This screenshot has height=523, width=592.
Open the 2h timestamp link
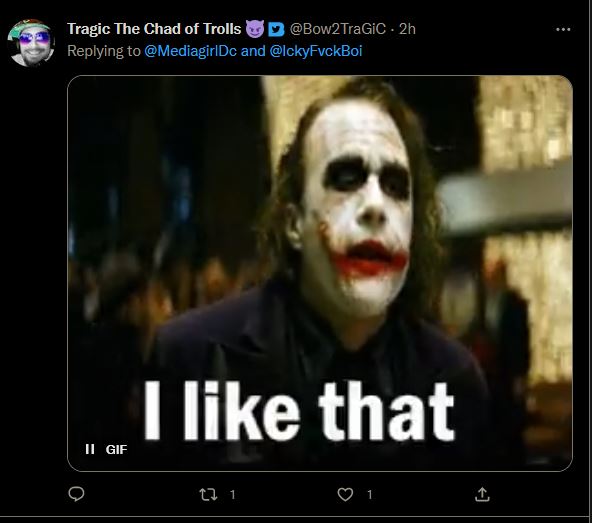407,29
